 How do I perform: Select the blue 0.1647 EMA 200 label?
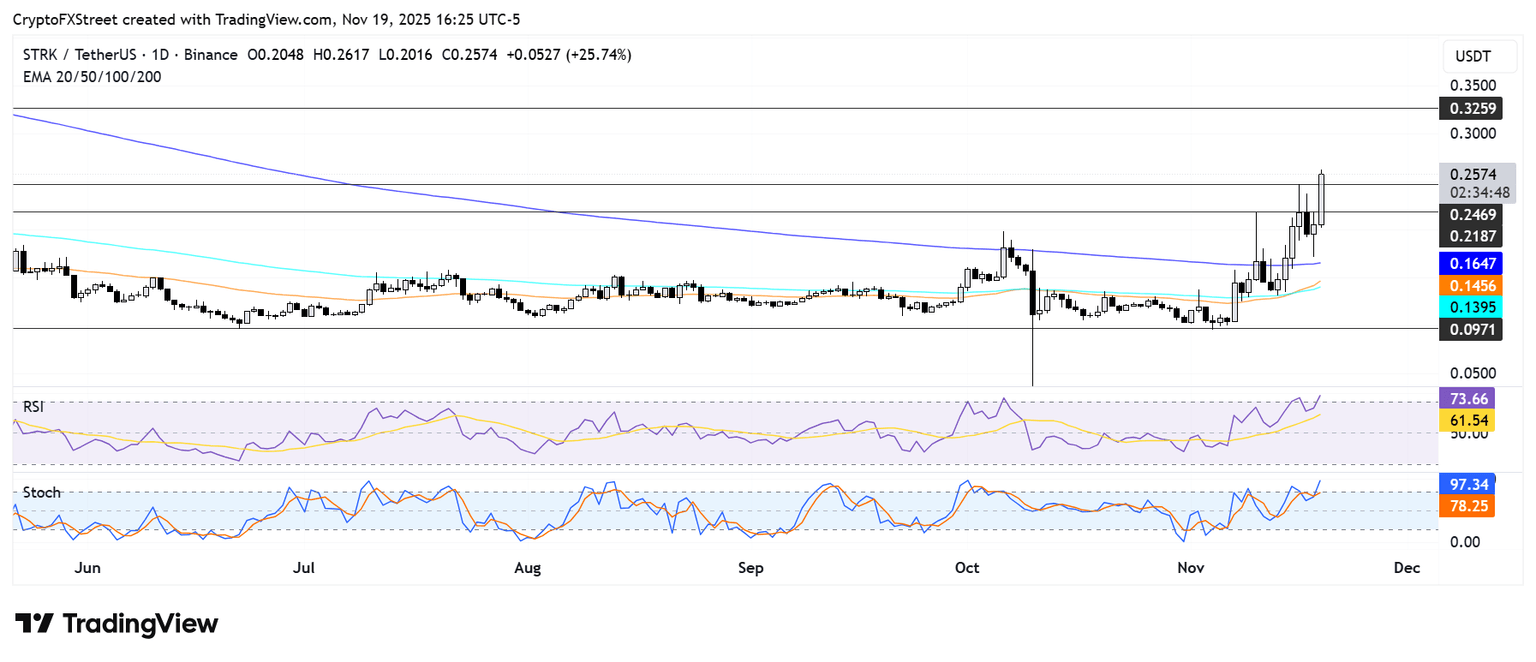click(1467, 264)
